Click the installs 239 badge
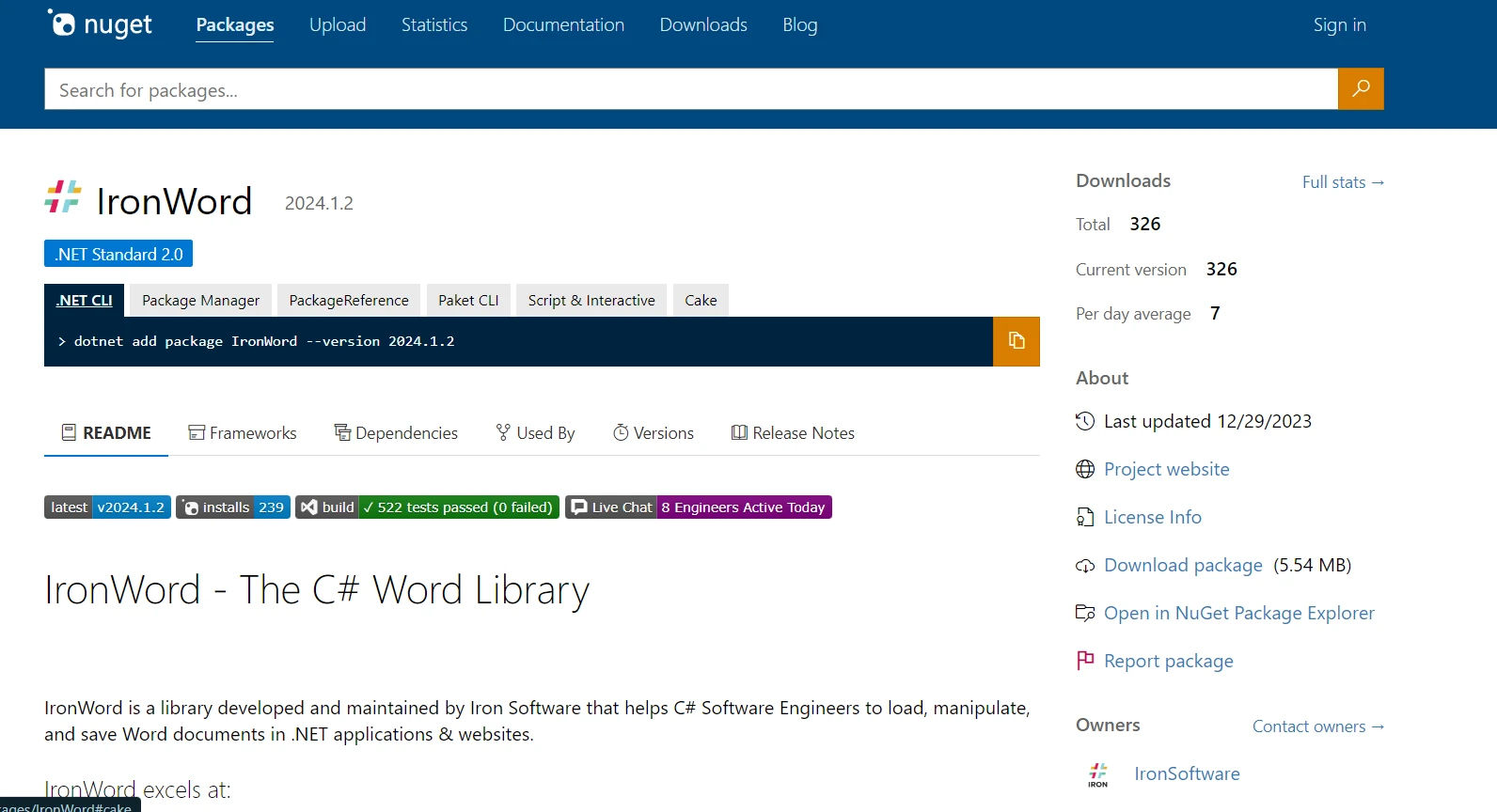The height and width of the screenshot is (812, 1497). pos(233,507)
